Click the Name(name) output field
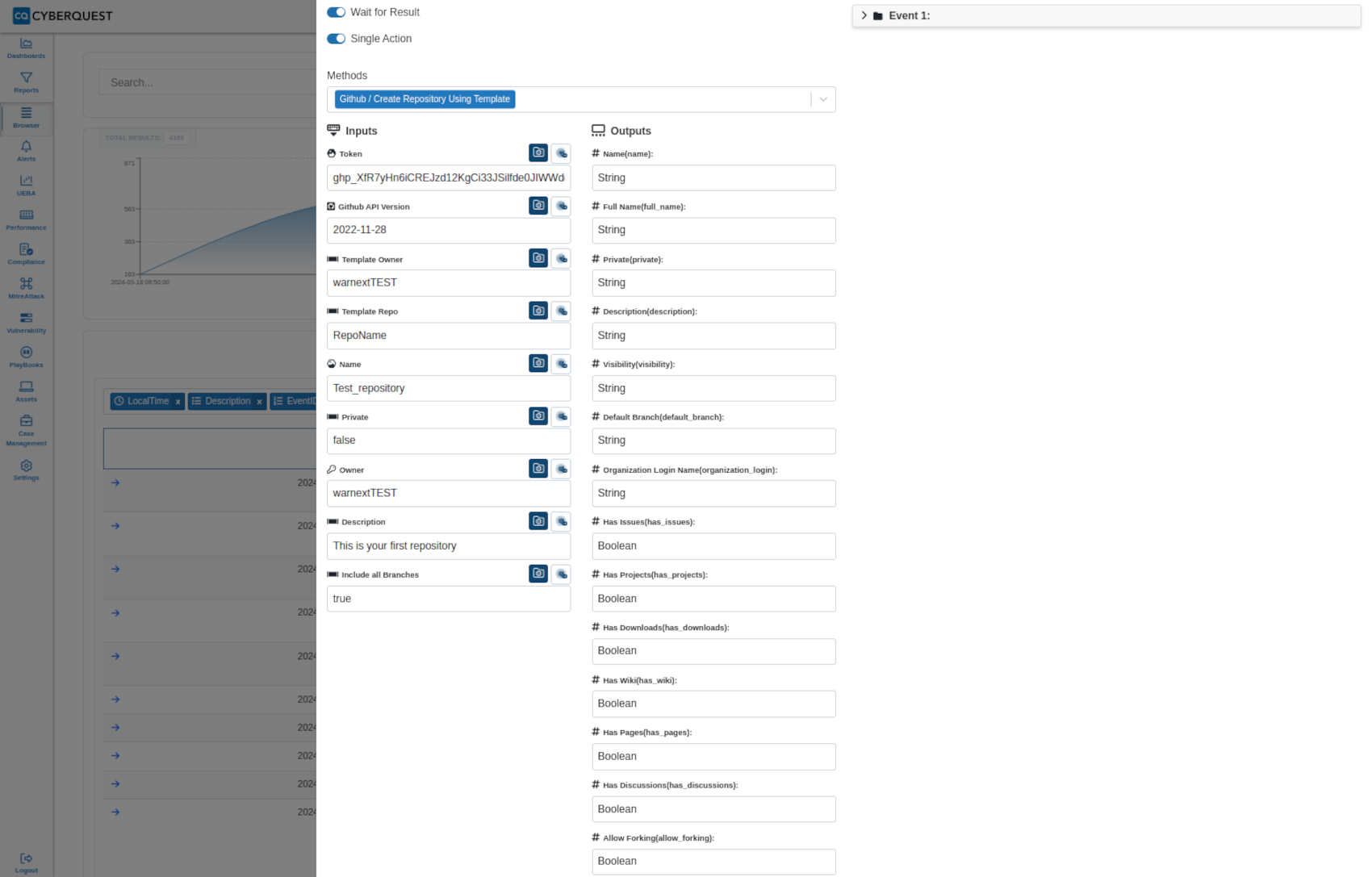1372x877 pixels. pyautogui.click(x=713, y=177)
